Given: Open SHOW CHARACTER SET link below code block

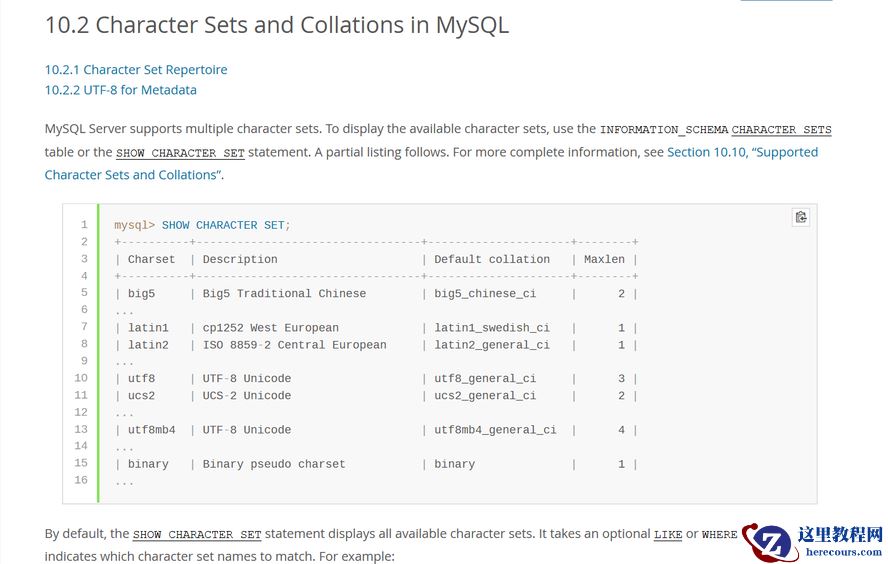Looking at the screenshot, I should pyautogui.click(x=197, y=535).
